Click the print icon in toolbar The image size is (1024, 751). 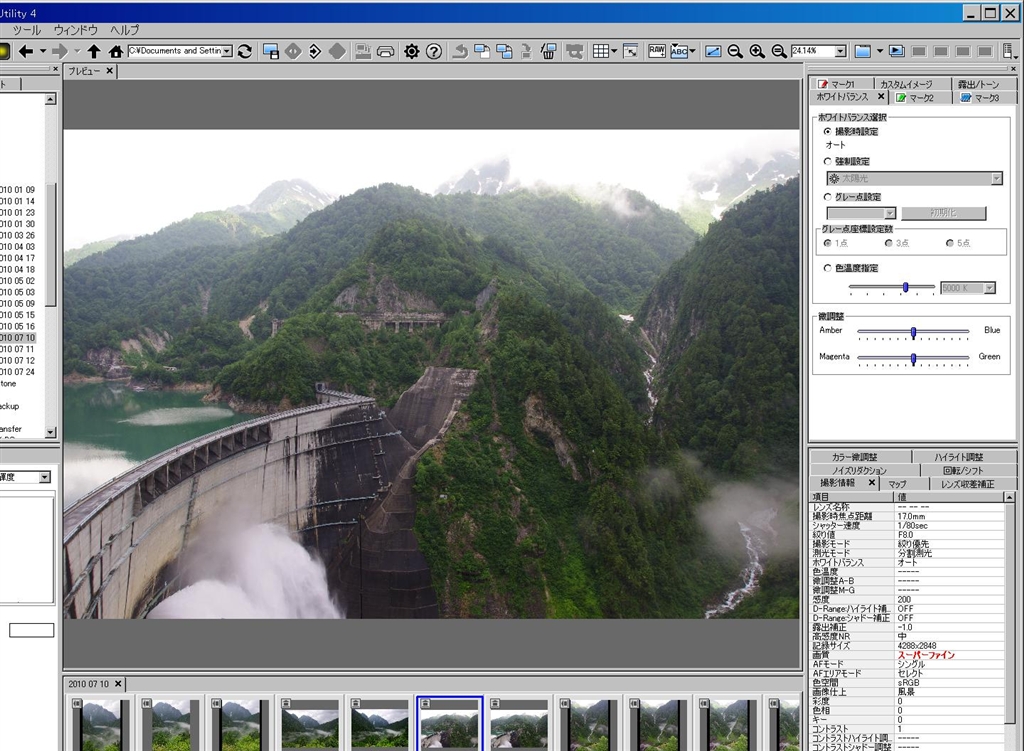coord(385,51)
